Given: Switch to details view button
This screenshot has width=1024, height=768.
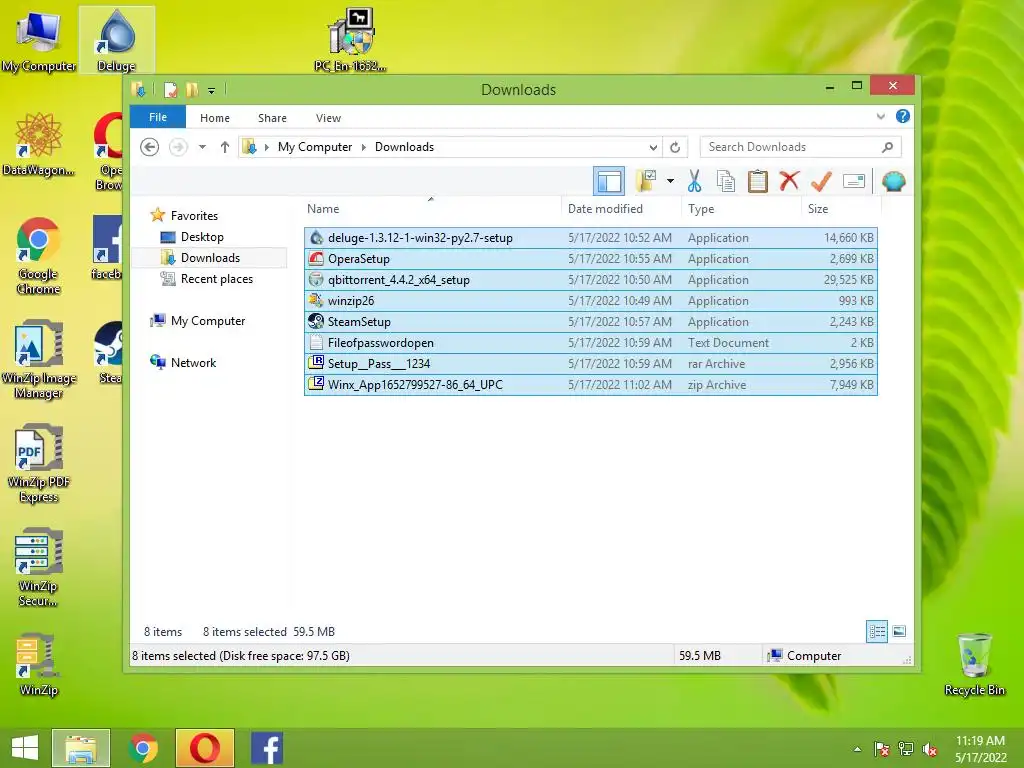Looking at the screenshot, I should [876, 632].
